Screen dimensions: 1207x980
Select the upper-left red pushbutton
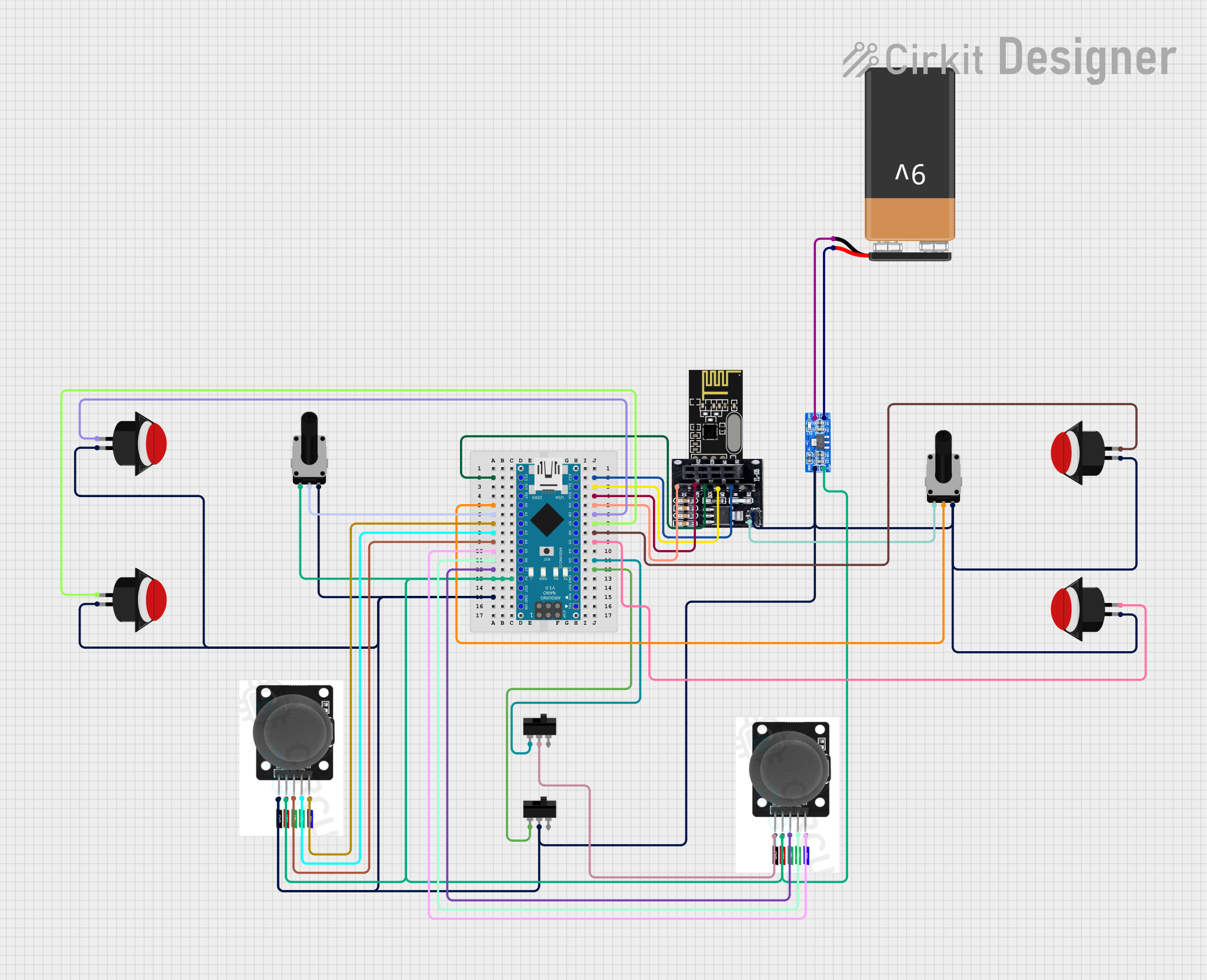(x=139, y=444)
